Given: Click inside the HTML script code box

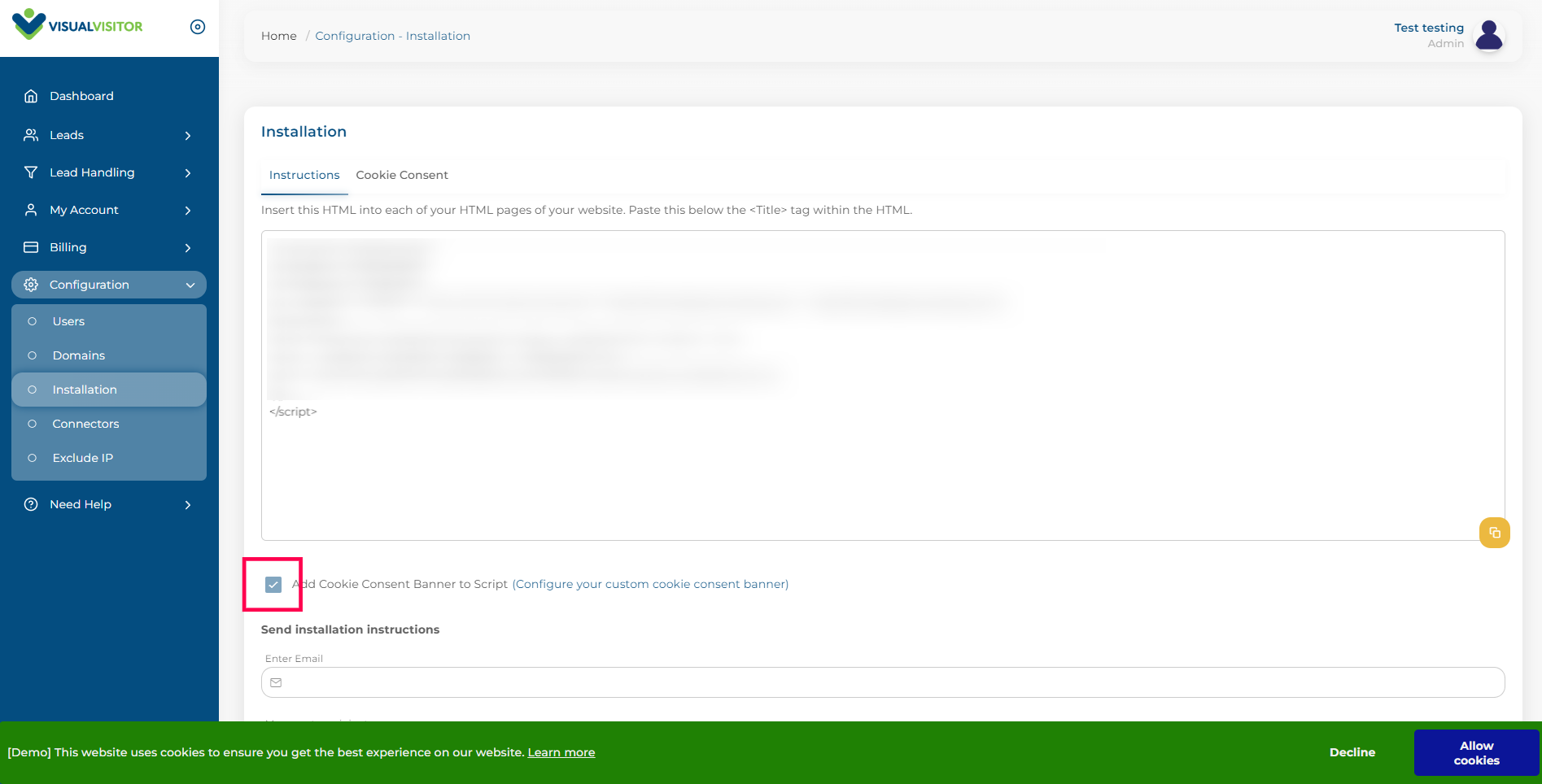Looking at the screenshot, I should (883, 385).
